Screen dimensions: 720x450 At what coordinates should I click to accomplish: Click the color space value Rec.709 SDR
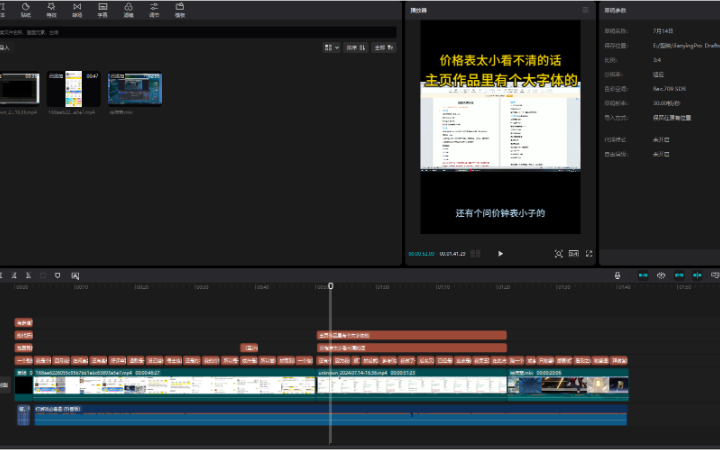click(669, 89)
